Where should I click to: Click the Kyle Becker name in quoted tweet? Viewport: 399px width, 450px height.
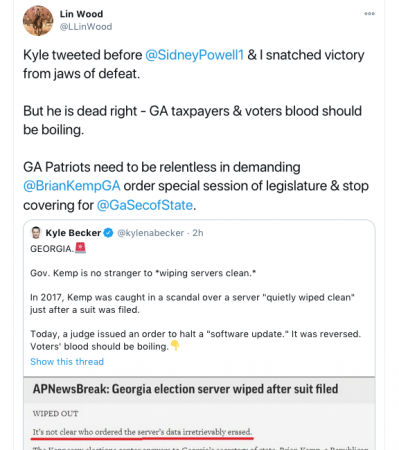[x=73, y=233]
